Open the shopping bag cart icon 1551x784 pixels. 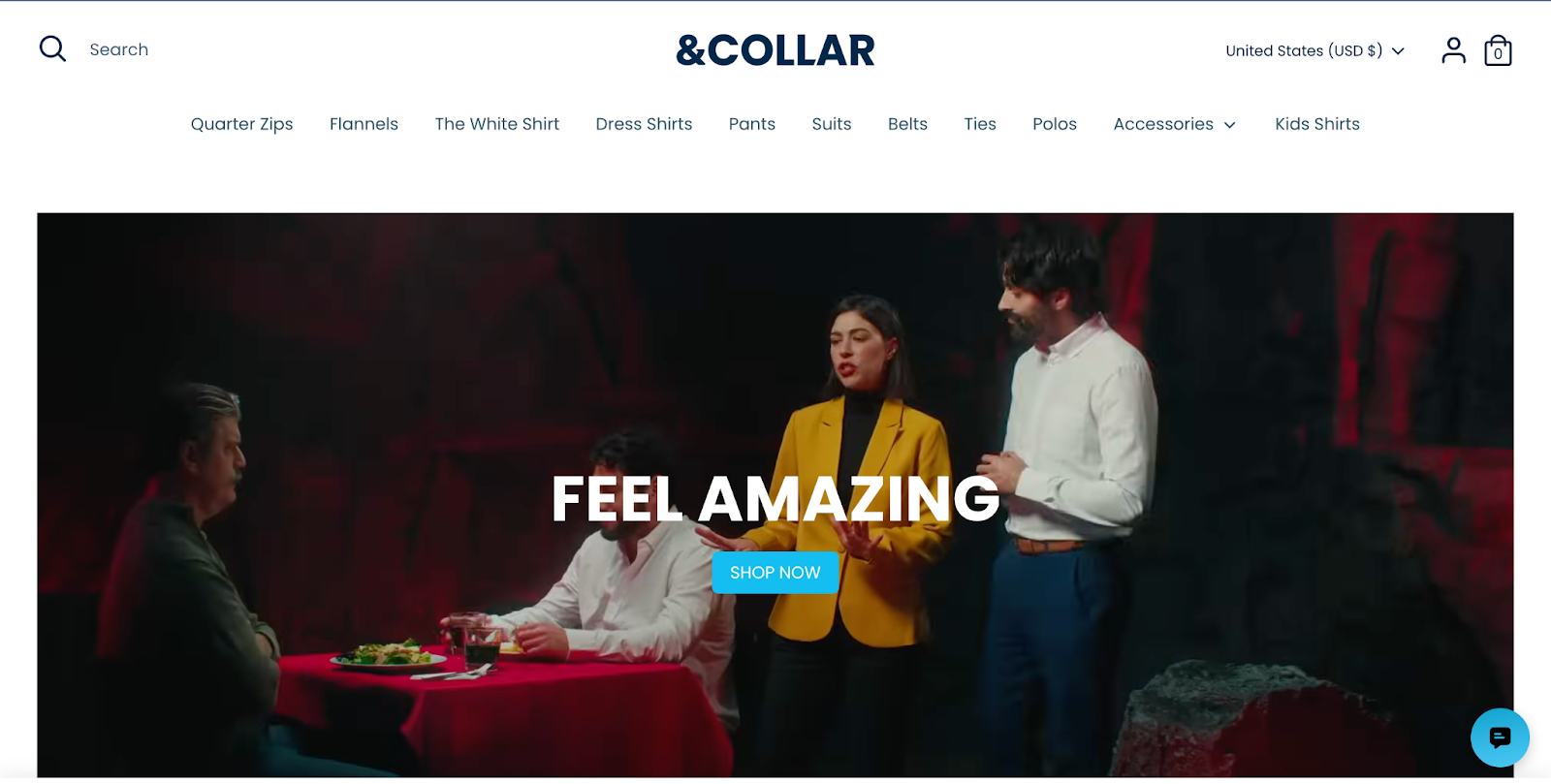click(x=1498, y=50)
